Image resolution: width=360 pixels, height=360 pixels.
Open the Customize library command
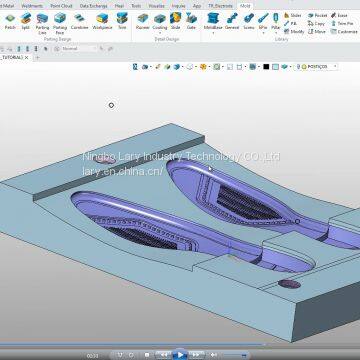click(x=344, y=32)
